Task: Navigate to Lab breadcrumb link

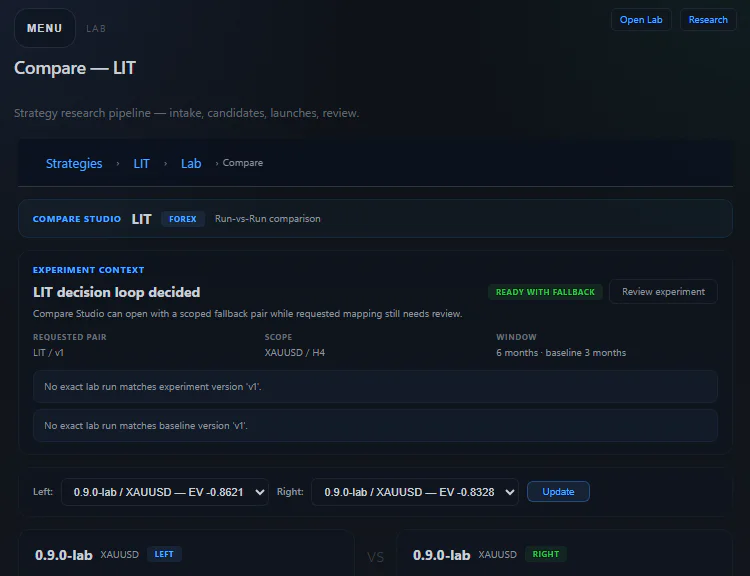Action: coord(191,164)
